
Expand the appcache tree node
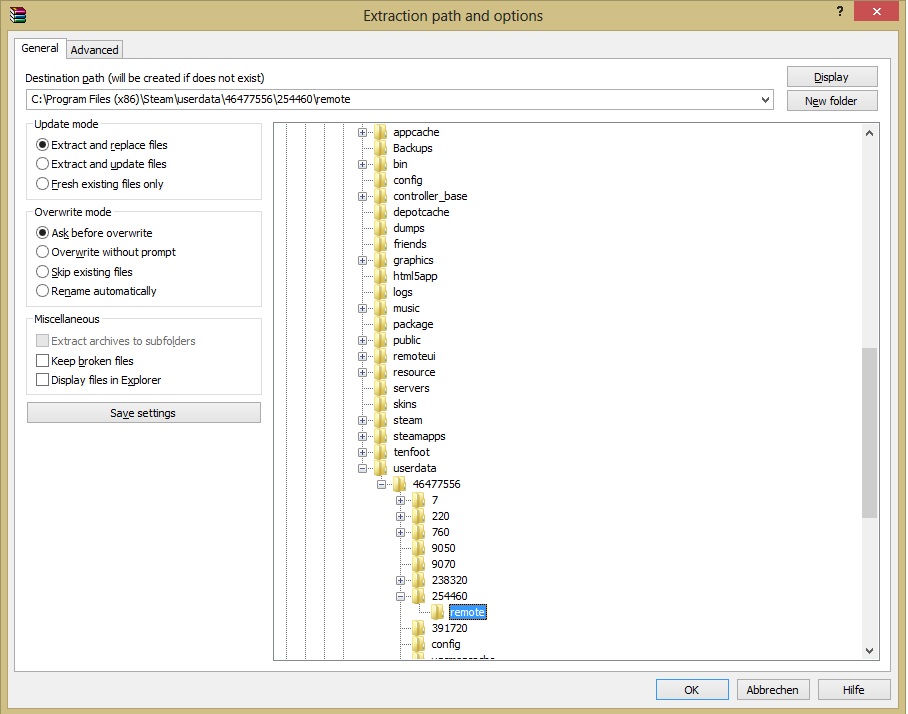pos(363,133)
